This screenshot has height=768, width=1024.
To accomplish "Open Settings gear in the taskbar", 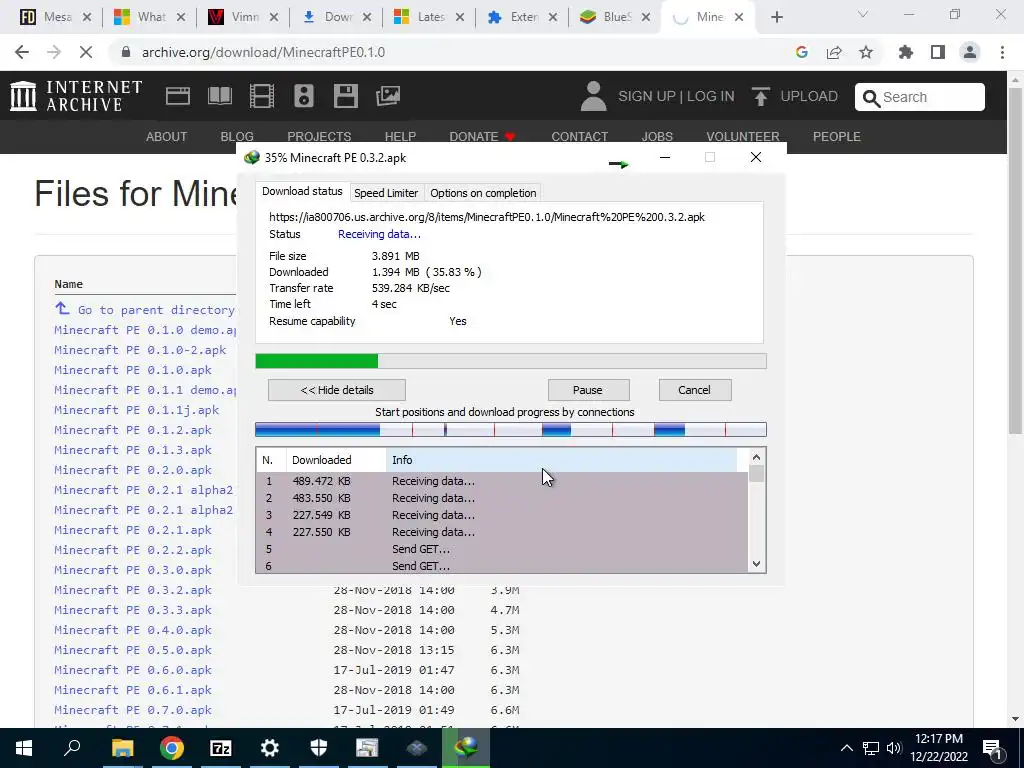I will point(270,748).
